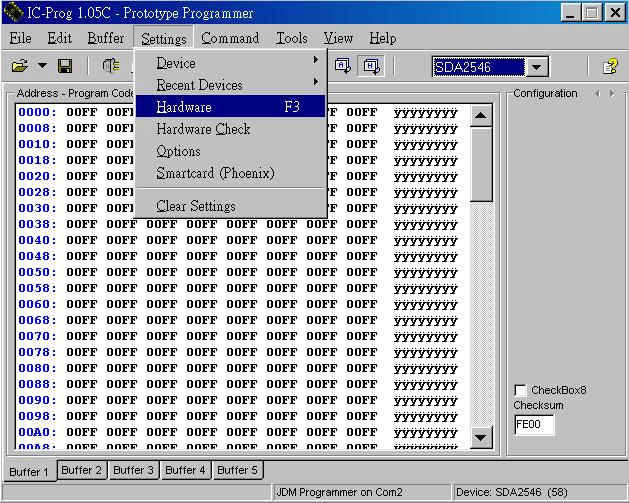Viewport: 629px width, 503px height.
Task: Click the hex scrollbar up arrow
Action: click(481, 116)
